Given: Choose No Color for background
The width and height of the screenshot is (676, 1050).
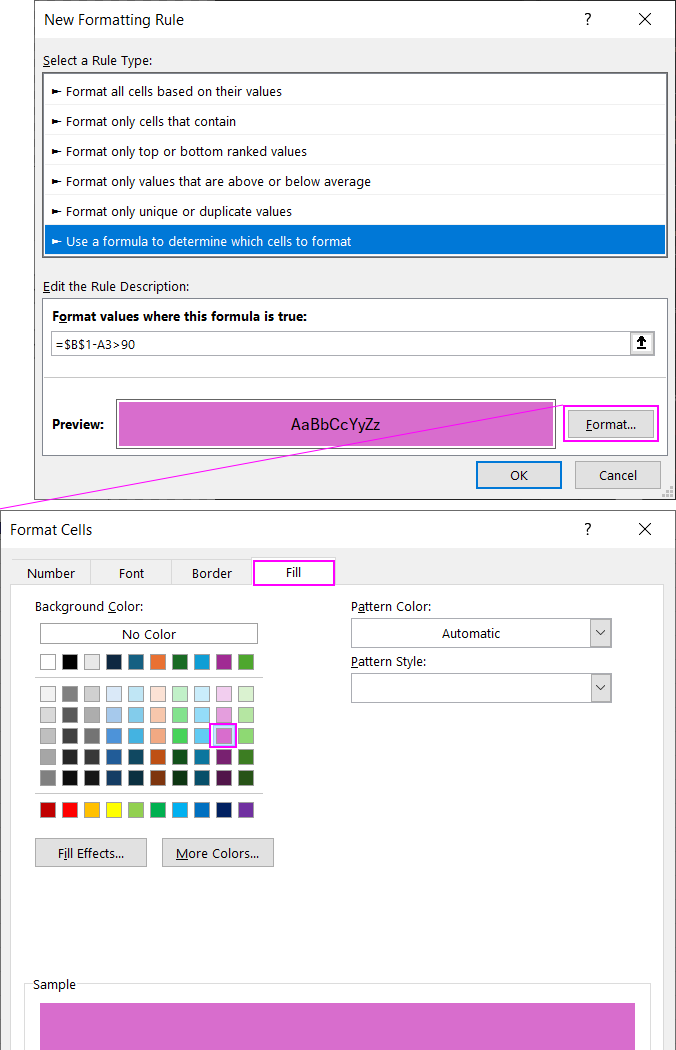Looking at the screenshot, I should [x=149, y=634].
